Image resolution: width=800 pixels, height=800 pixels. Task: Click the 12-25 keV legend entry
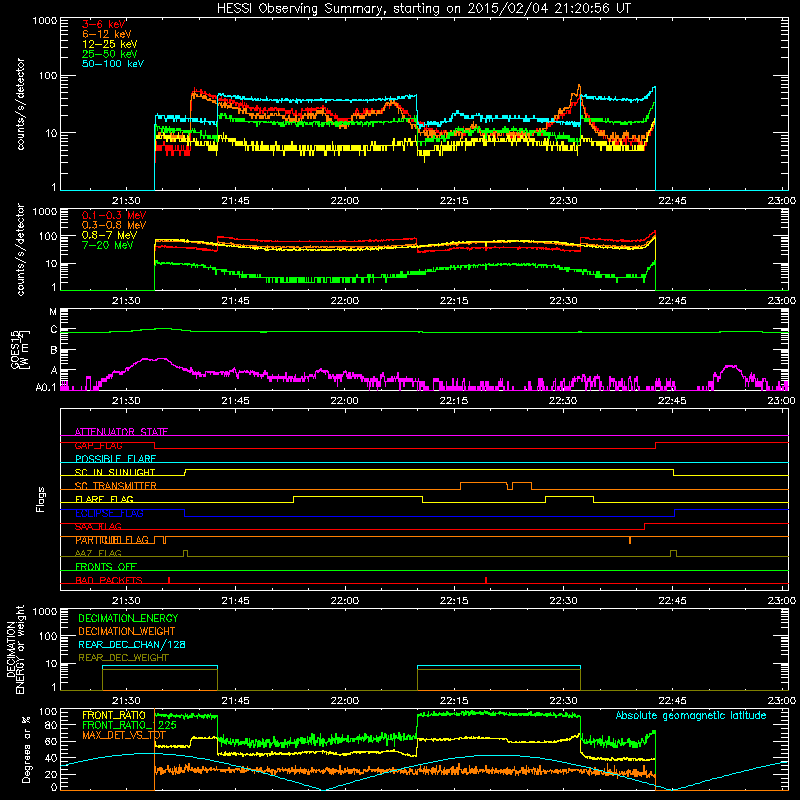pyautogui.click(x=110, y=44)
